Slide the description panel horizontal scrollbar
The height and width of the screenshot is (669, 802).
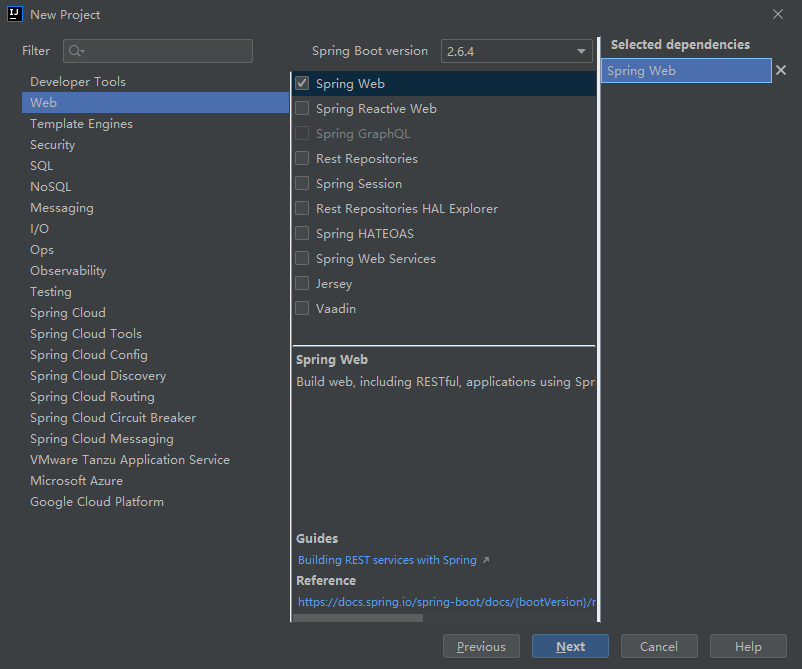pos(358,618)
